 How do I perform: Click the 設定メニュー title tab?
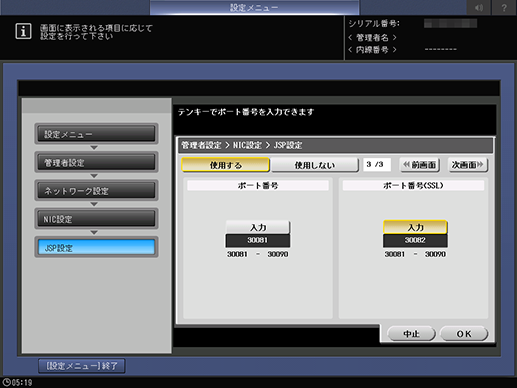click(254, 7)
